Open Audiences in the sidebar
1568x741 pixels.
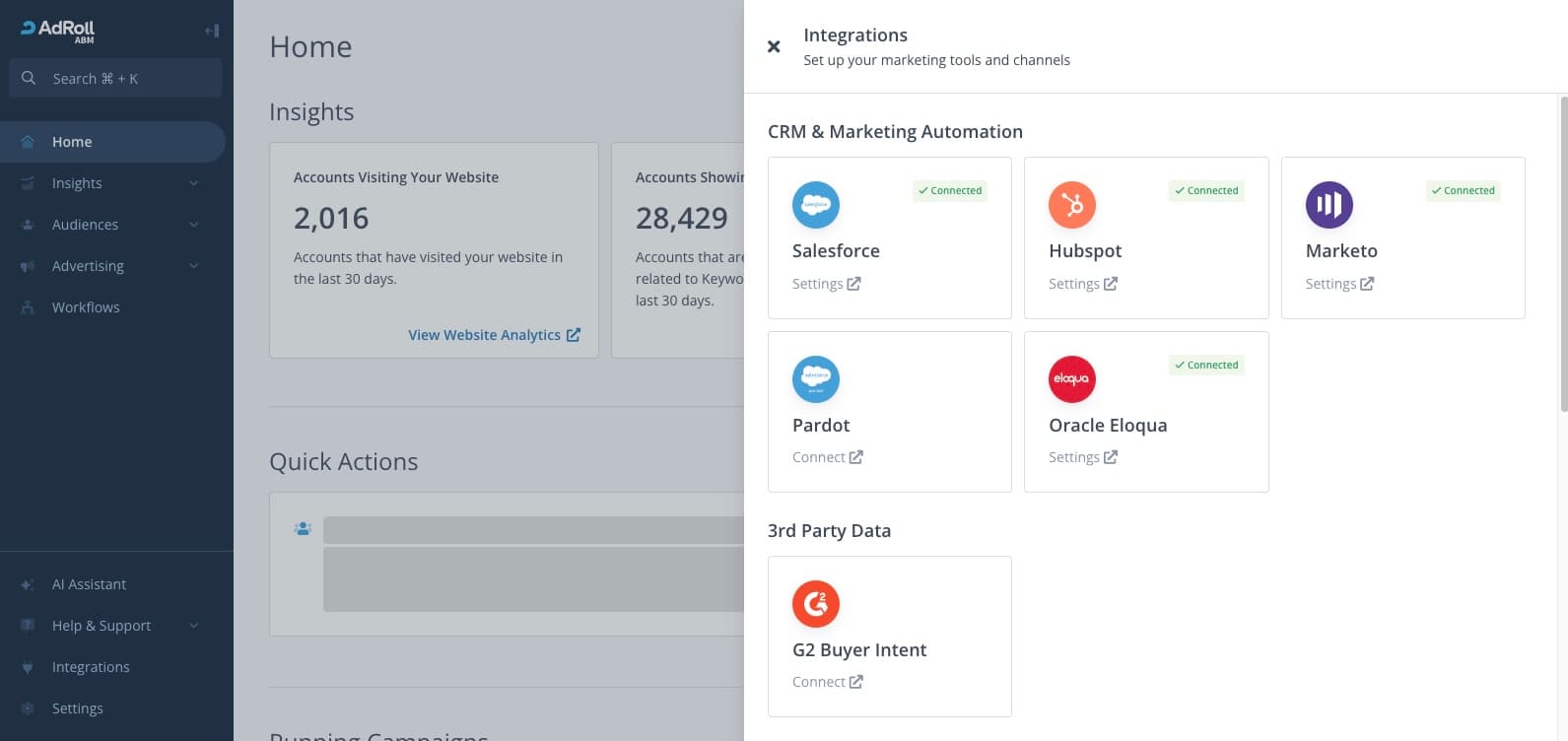tap(85, 225)
